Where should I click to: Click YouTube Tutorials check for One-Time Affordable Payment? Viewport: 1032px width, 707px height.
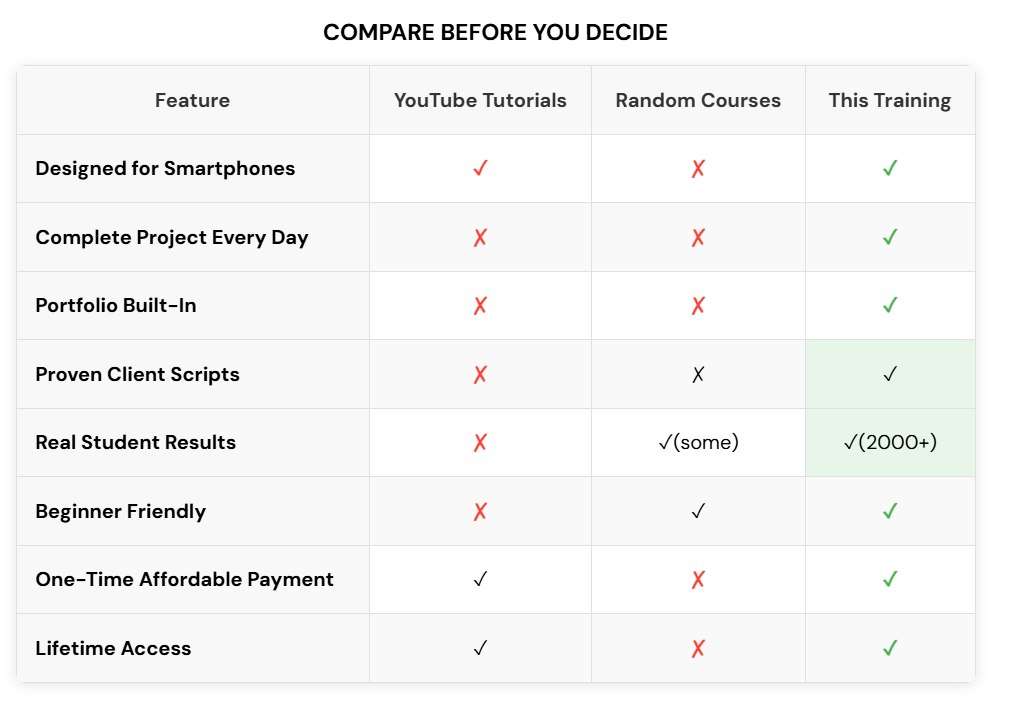[480, 579]
